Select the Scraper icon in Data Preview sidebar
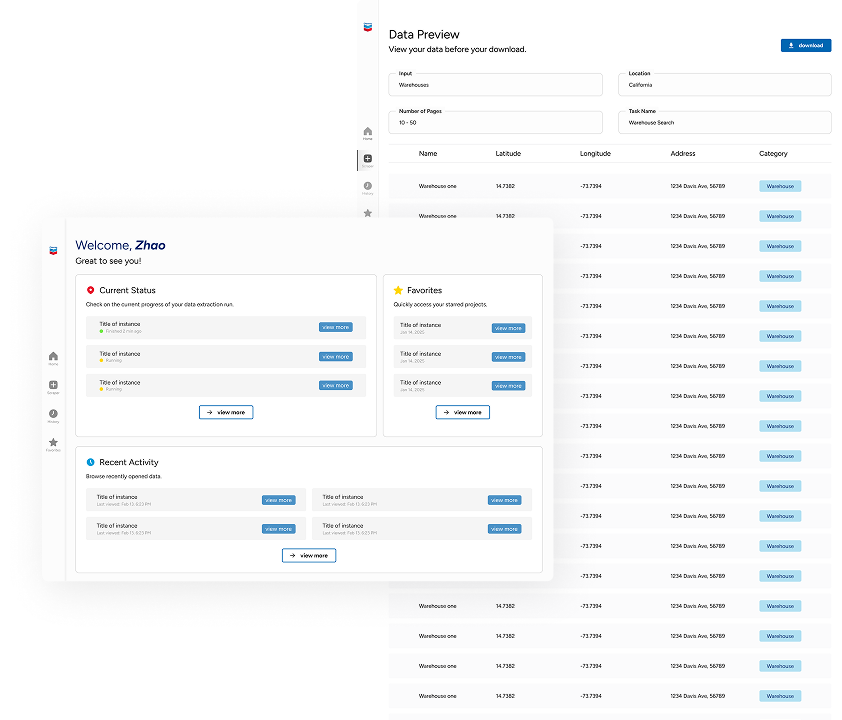 click(x=367, y=159)
